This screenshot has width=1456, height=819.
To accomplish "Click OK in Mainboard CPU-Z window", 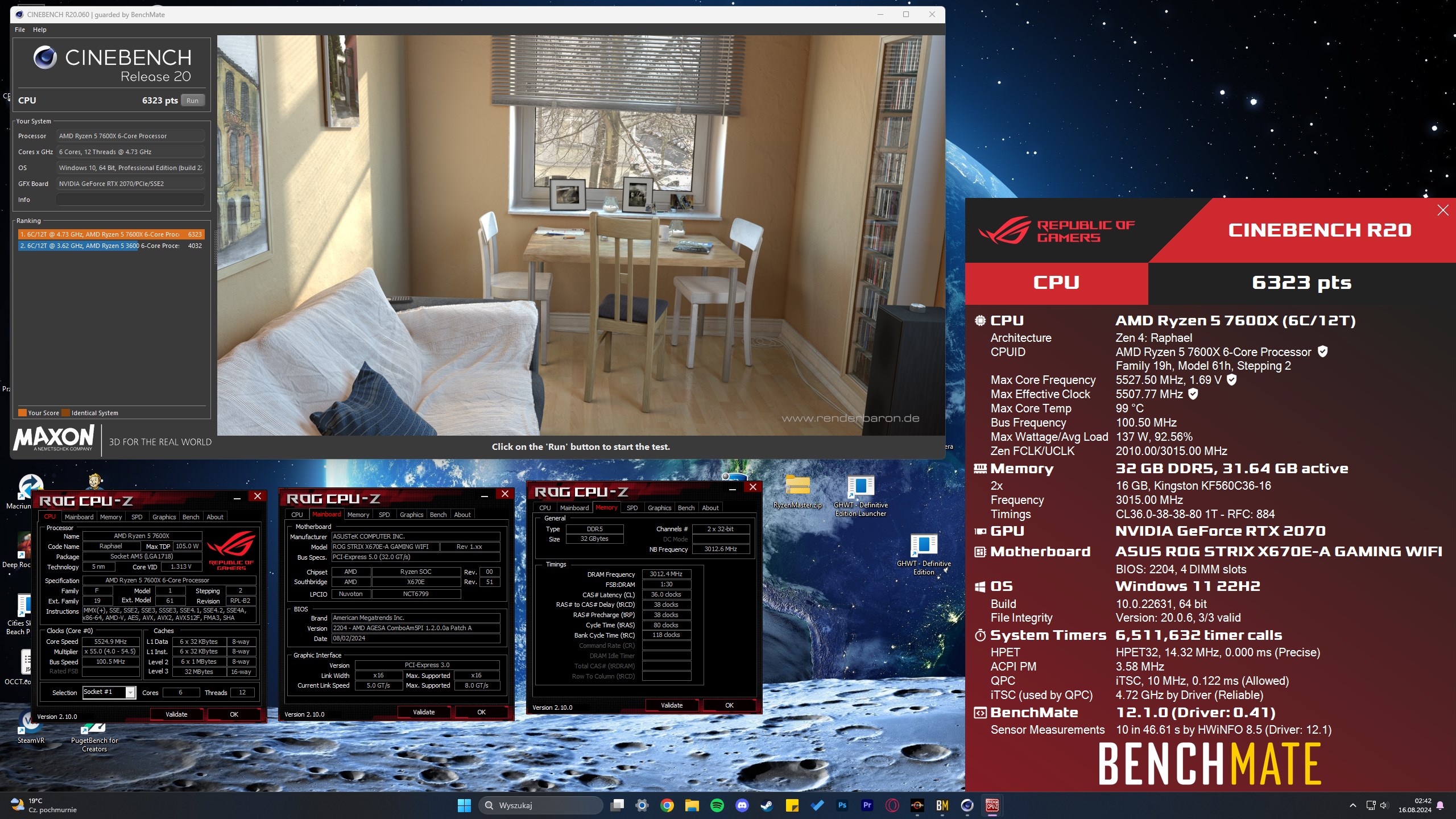I will pyautogui.click(x=481, y=712).
